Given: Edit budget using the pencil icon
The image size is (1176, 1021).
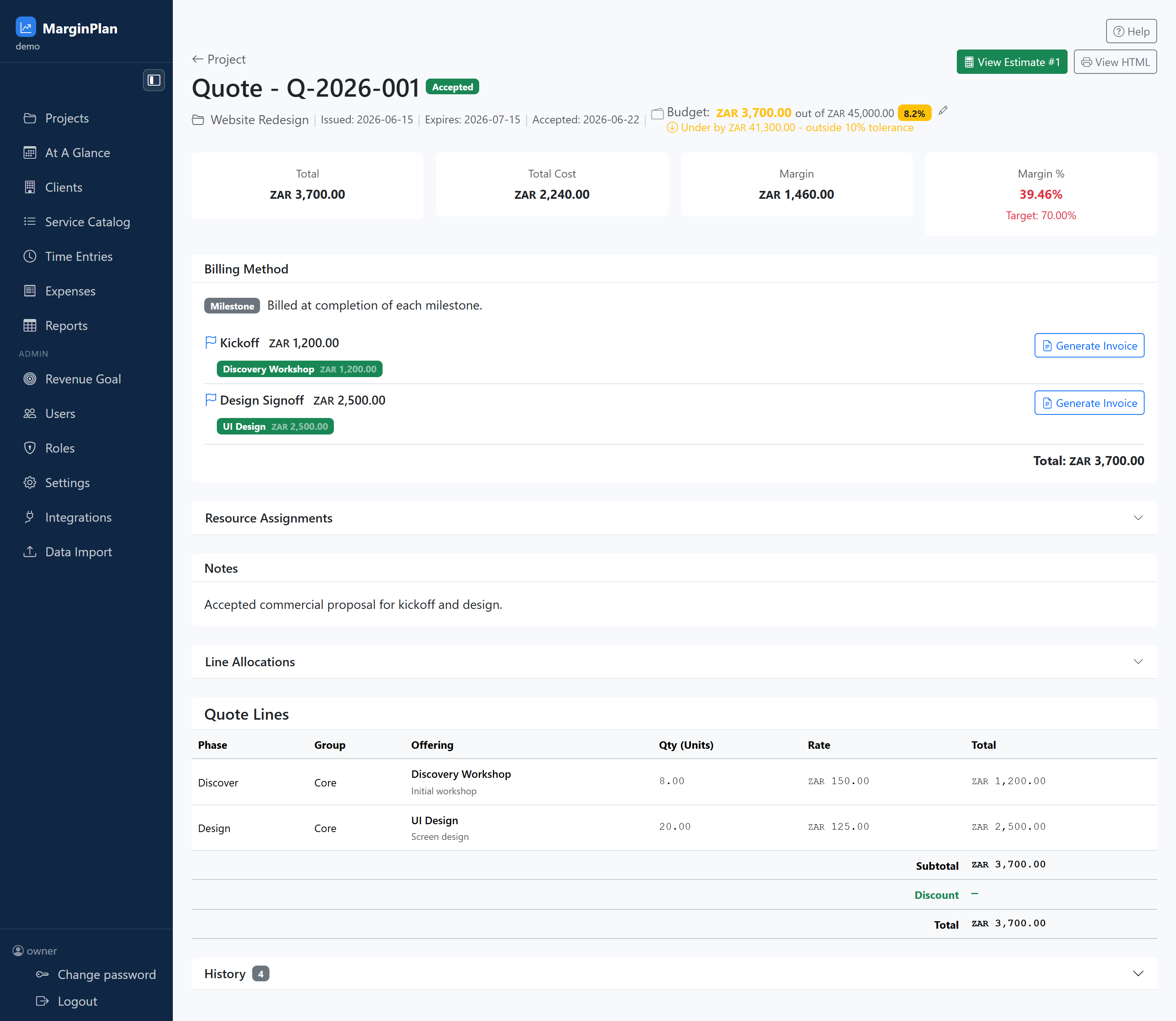Looking at the screenshot, I should pyautogui.click(x=943, y=110).
